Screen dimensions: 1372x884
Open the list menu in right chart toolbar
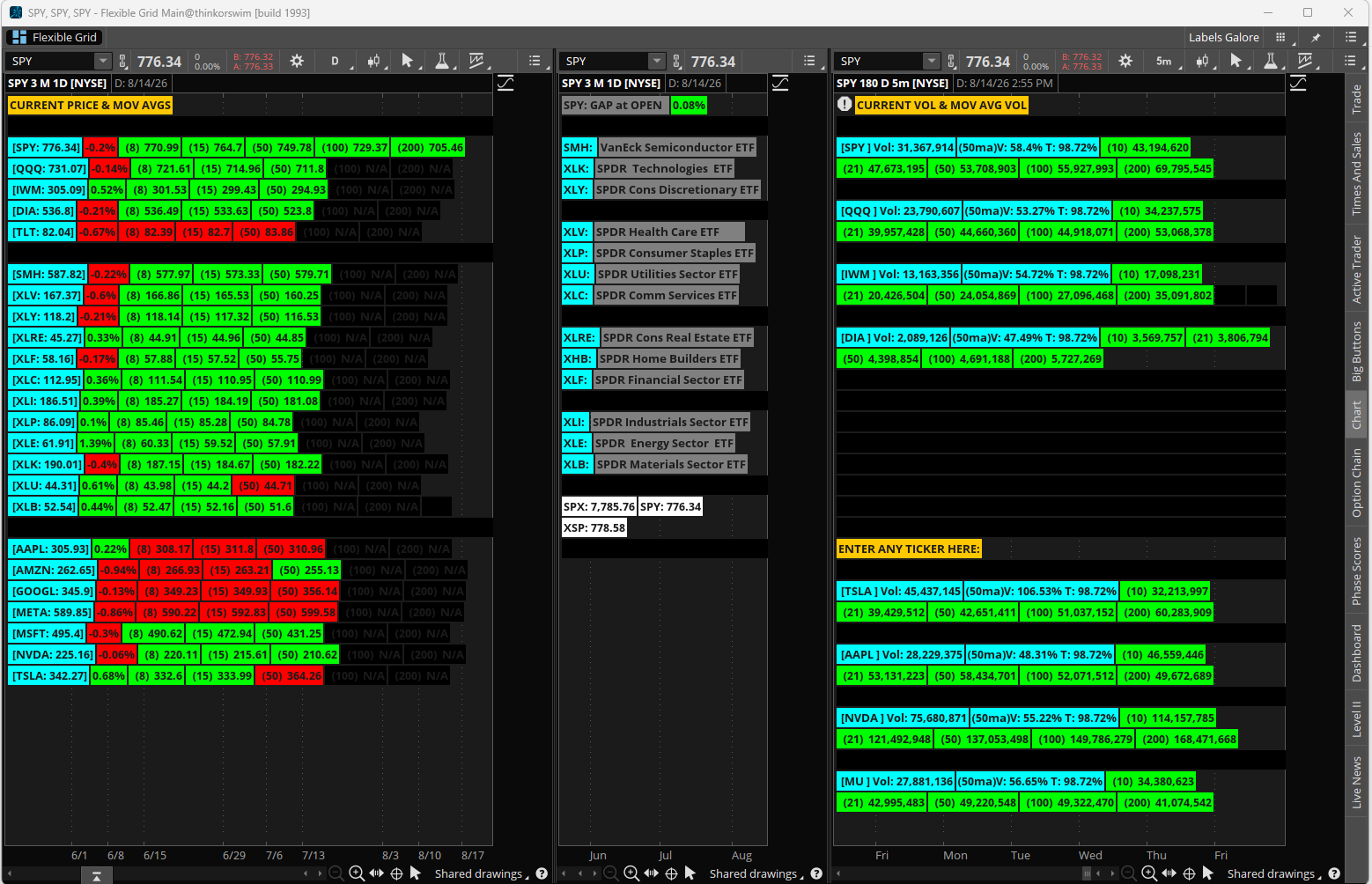pyautogui.click(x=1350, y=61)
